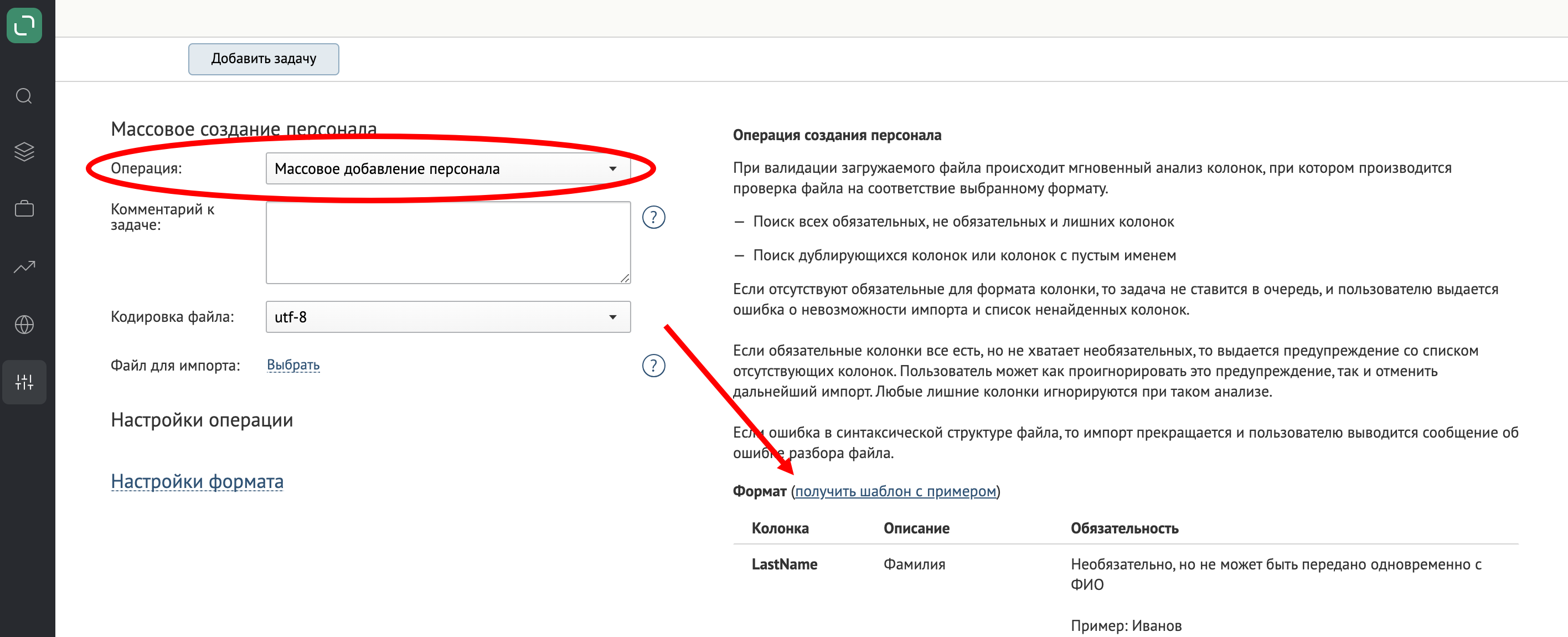
Task: Click the Кодировка файла label
Action: point(172,317)
